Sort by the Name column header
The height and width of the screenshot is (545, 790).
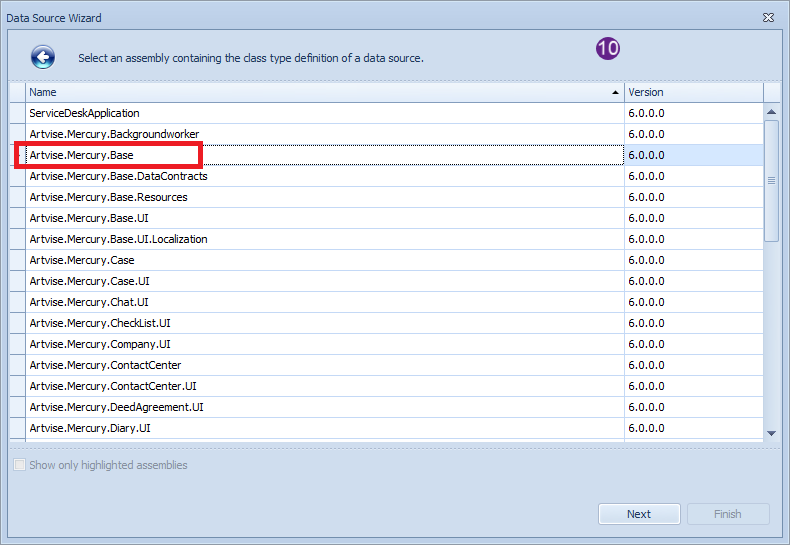325,93
